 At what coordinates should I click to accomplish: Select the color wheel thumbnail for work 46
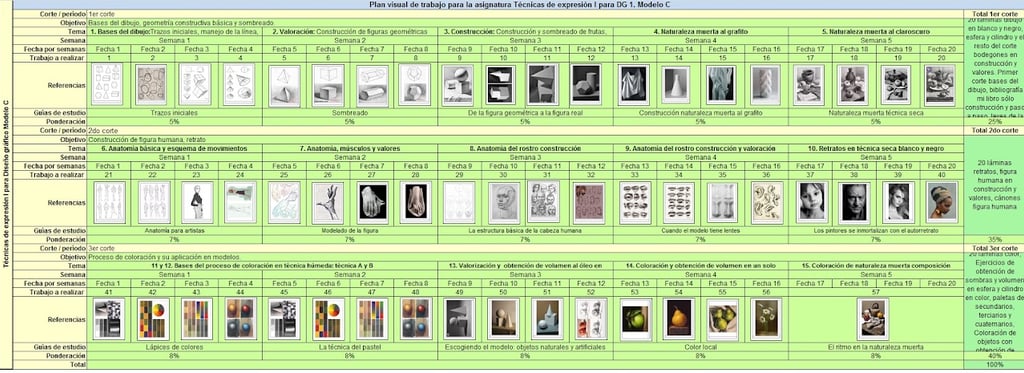[328, 319]
